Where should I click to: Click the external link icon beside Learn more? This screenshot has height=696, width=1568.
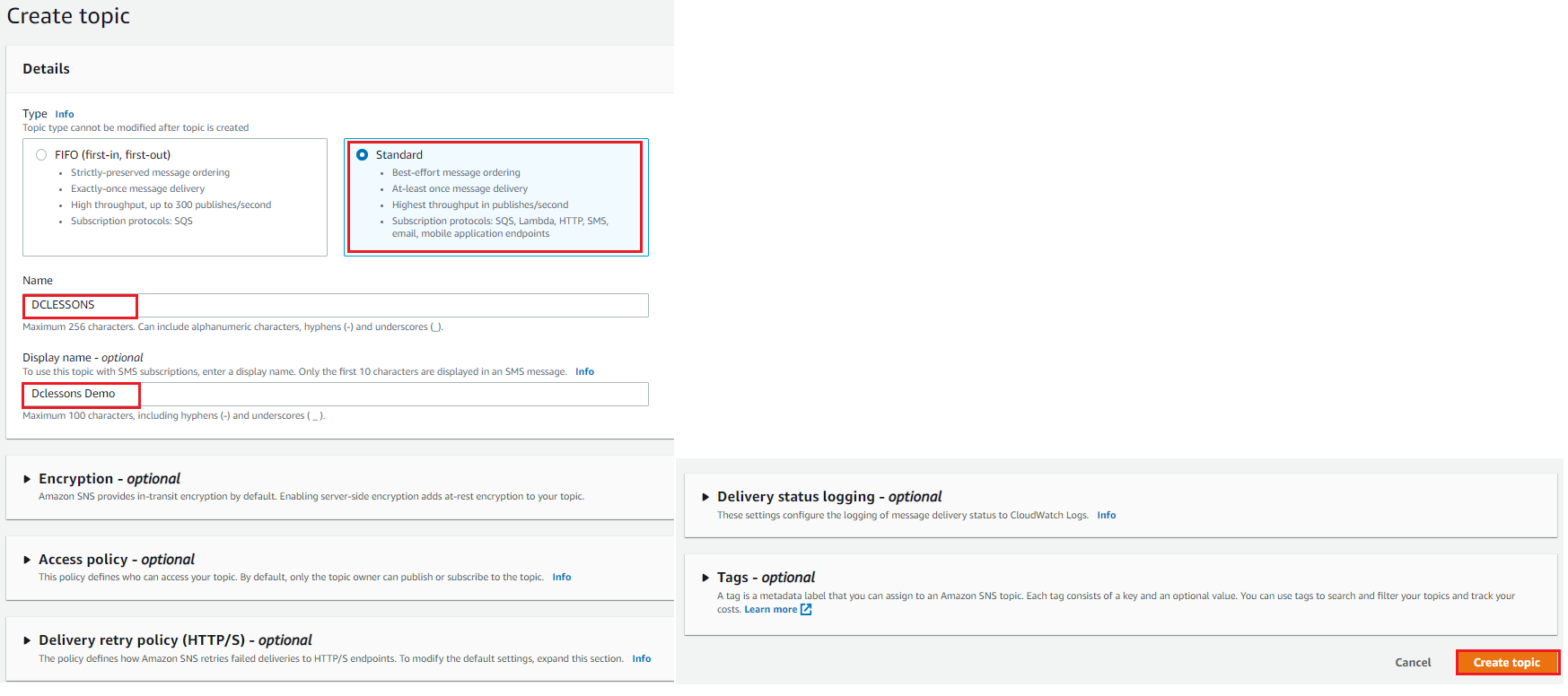click(806, 610)
